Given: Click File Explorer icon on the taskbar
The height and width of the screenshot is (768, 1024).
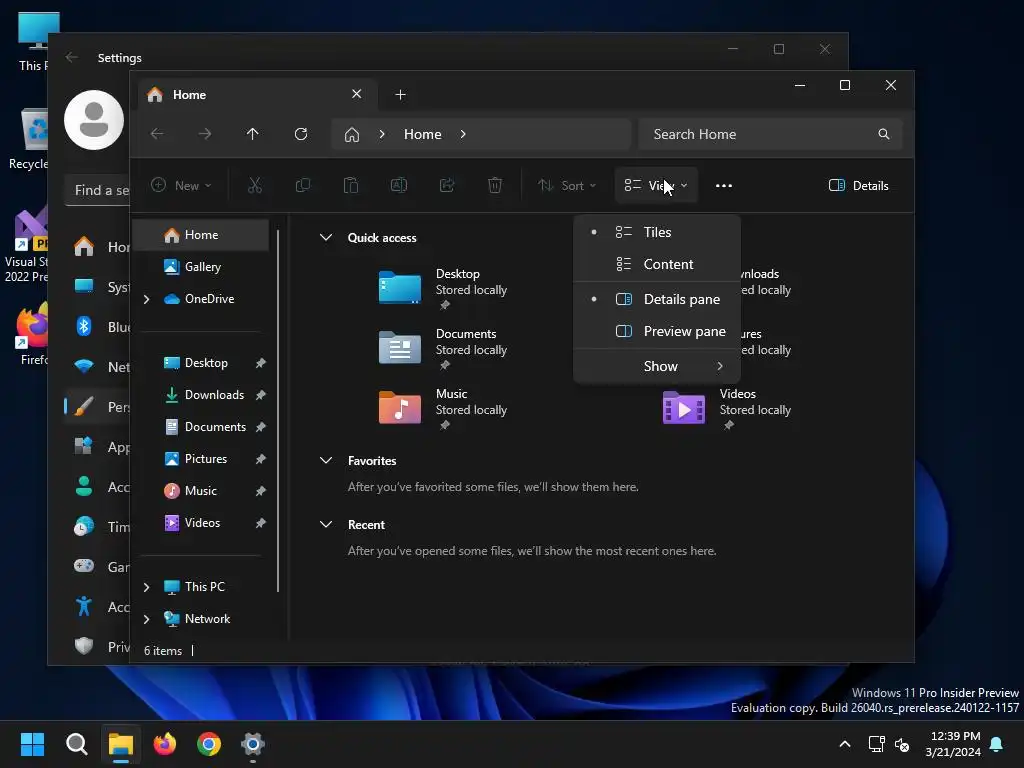Looking at the screenshot, I should 121,744.
